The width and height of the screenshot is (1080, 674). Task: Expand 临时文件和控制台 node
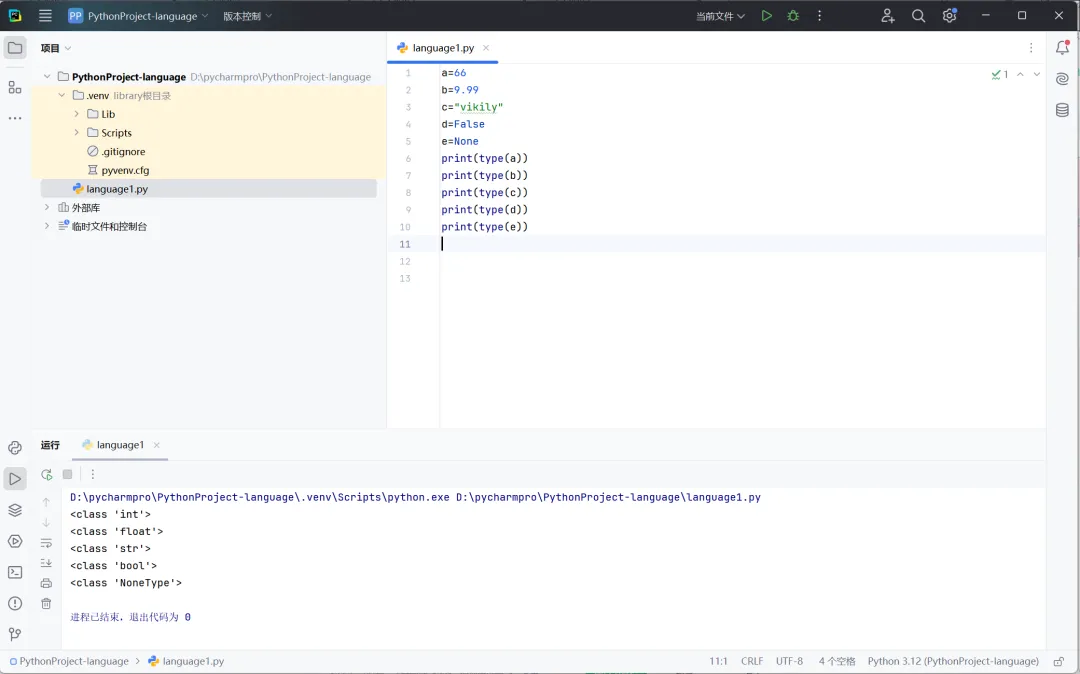click(x=47, y=226)
